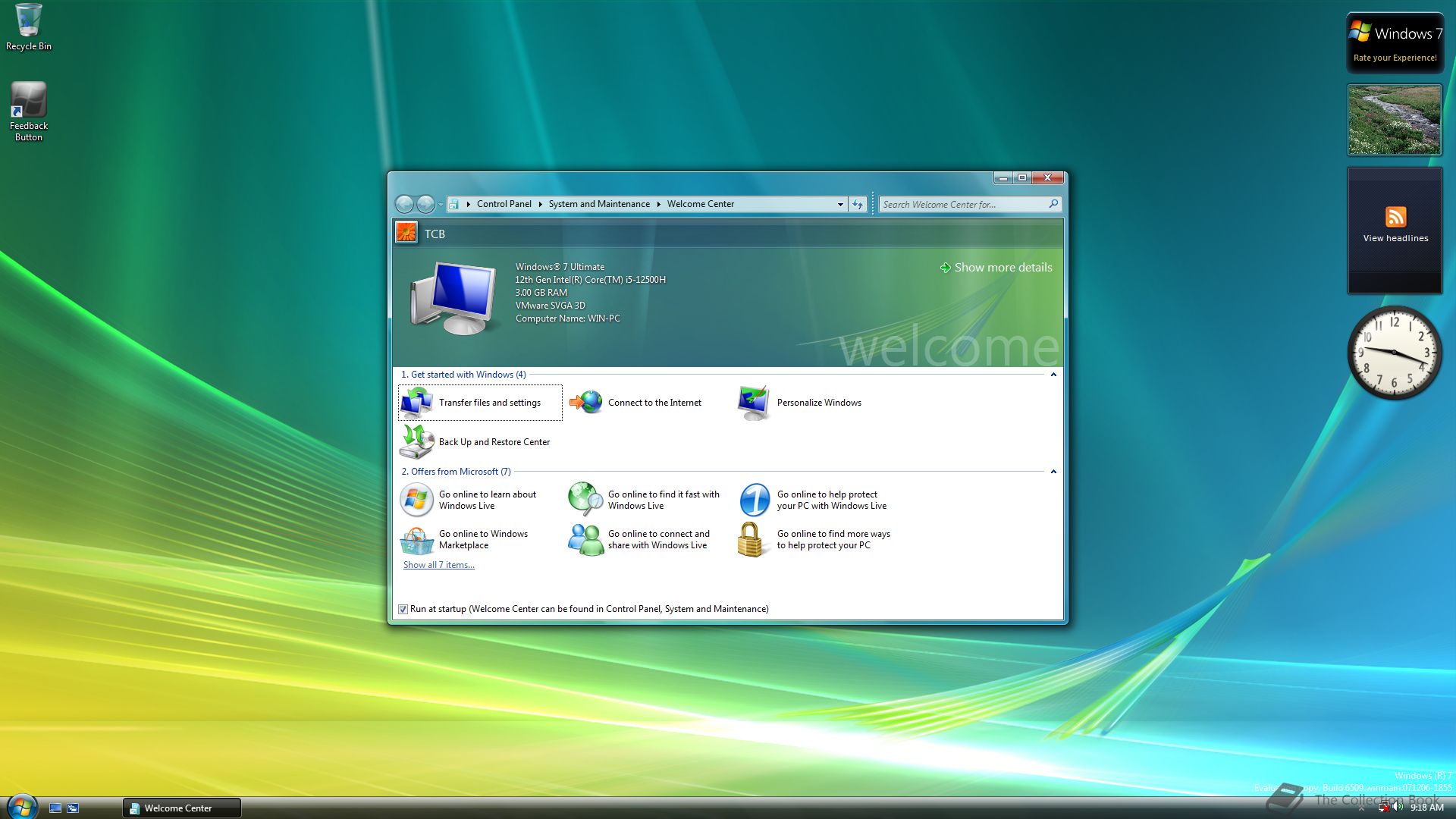
Task: Click the Control Panel breadcrumb
Action: (504, 204)
